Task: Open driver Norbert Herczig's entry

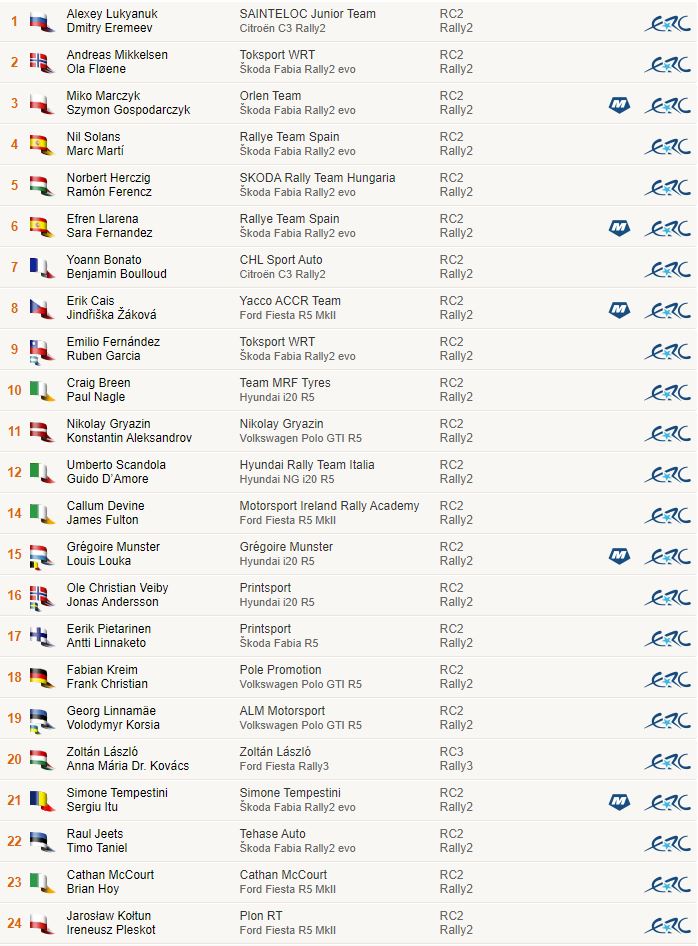Action: (x=108, y=178)
